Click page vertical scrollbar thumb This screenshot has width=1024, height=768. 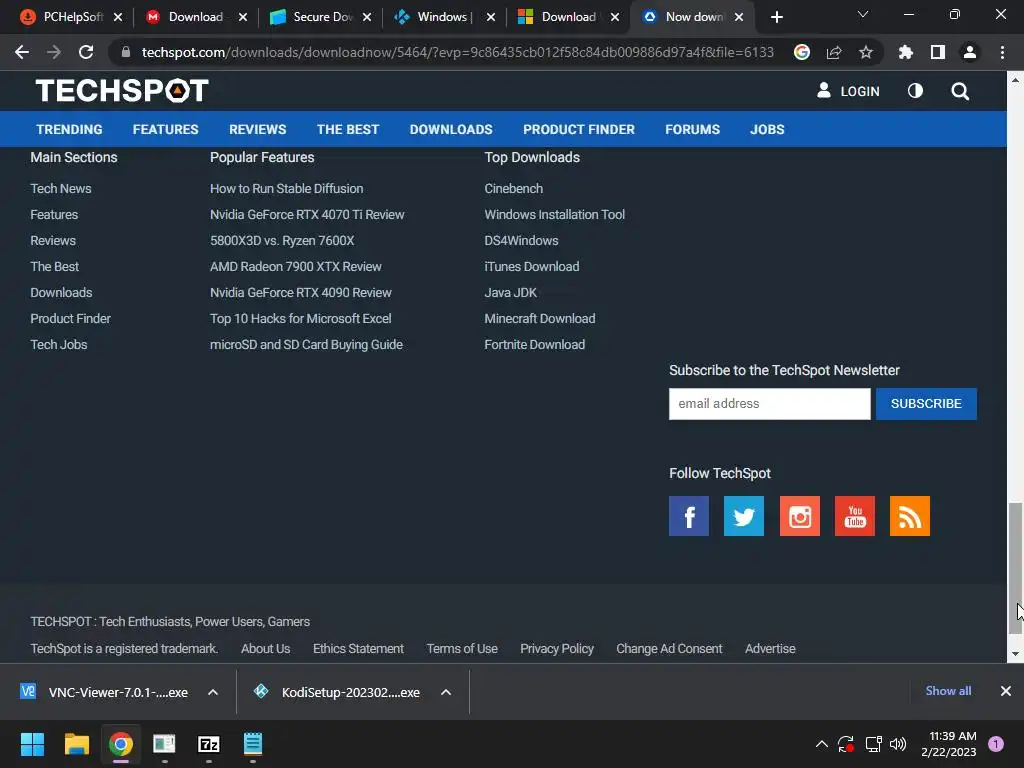(1015, 568)
